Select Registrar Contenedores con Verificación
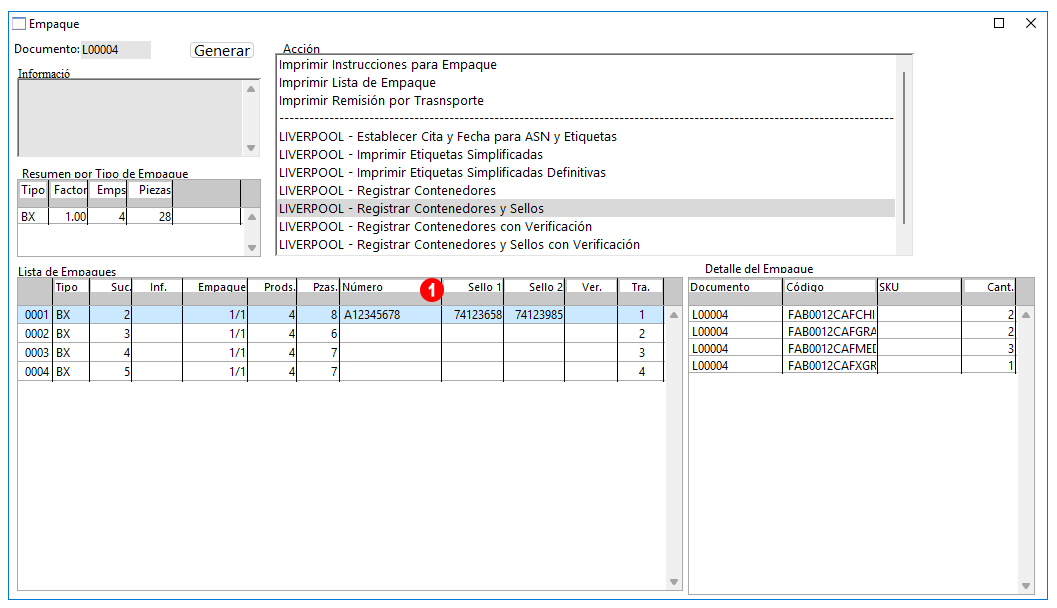 click(x=435, y=227)
